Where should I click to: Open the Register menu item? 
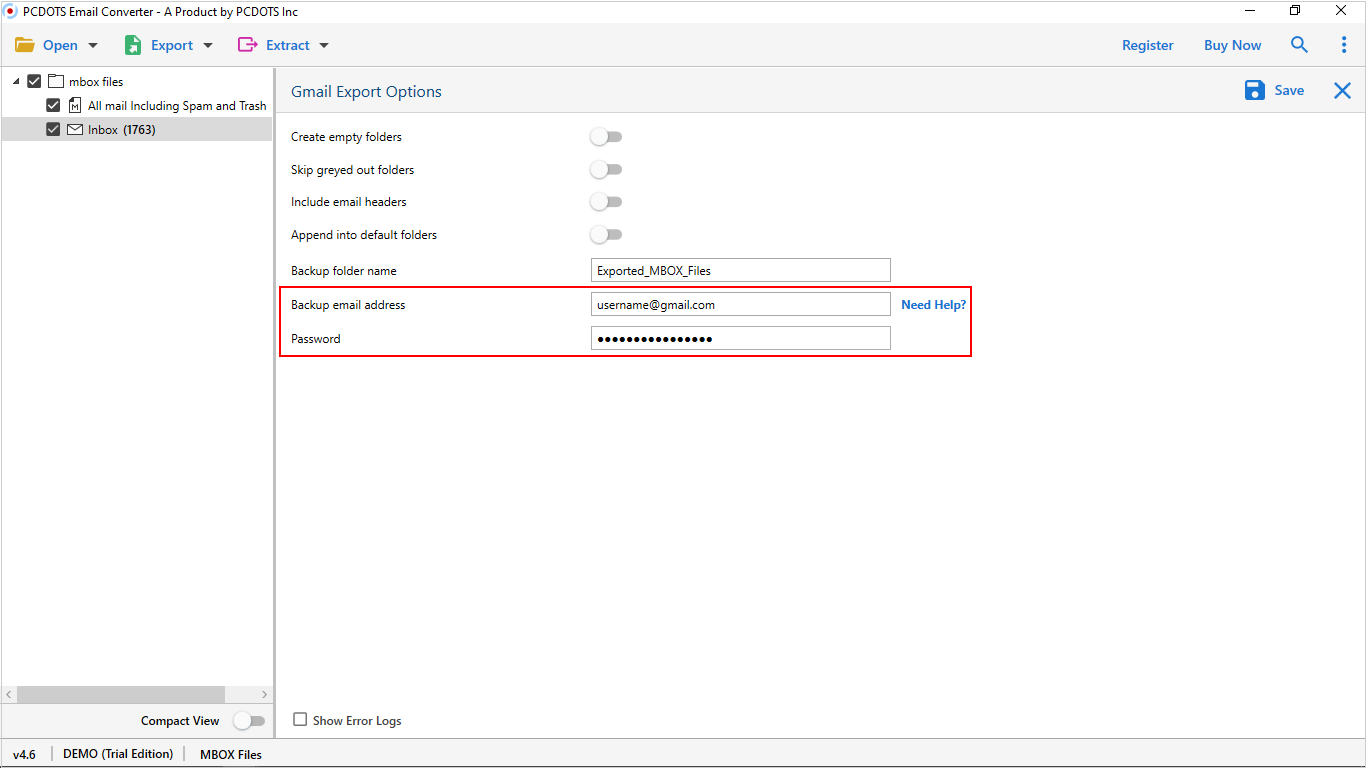point(1148,45)
